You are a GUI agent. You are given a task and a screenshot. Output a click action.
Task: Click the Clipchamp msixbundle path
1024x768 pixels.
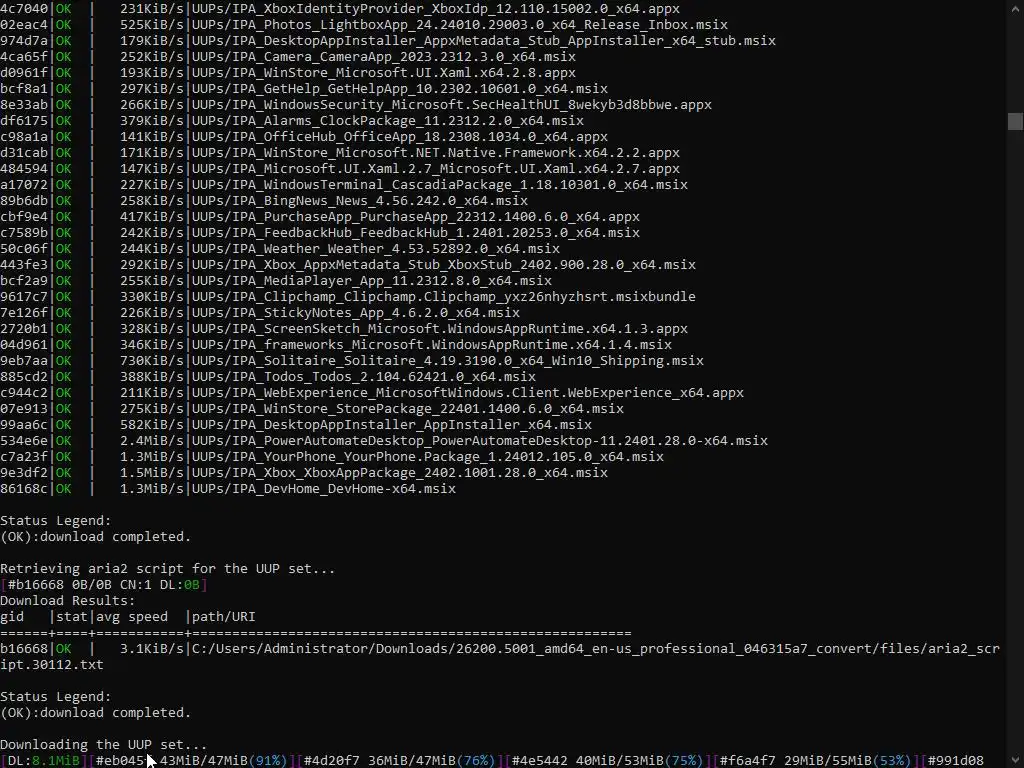(444, 296)
